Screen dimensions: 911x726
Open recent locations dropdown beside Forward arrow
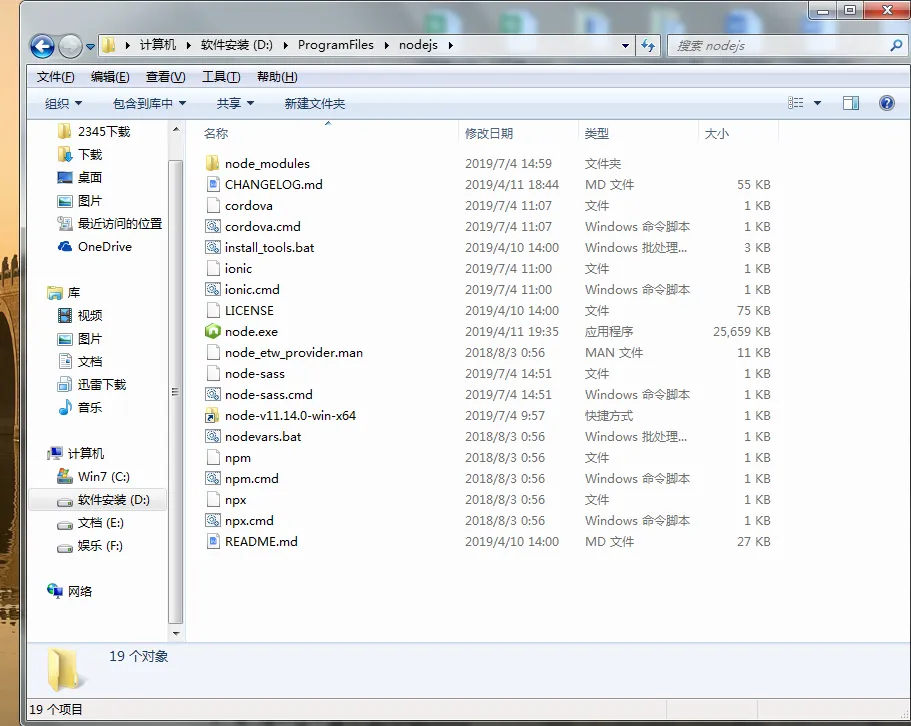91,46
